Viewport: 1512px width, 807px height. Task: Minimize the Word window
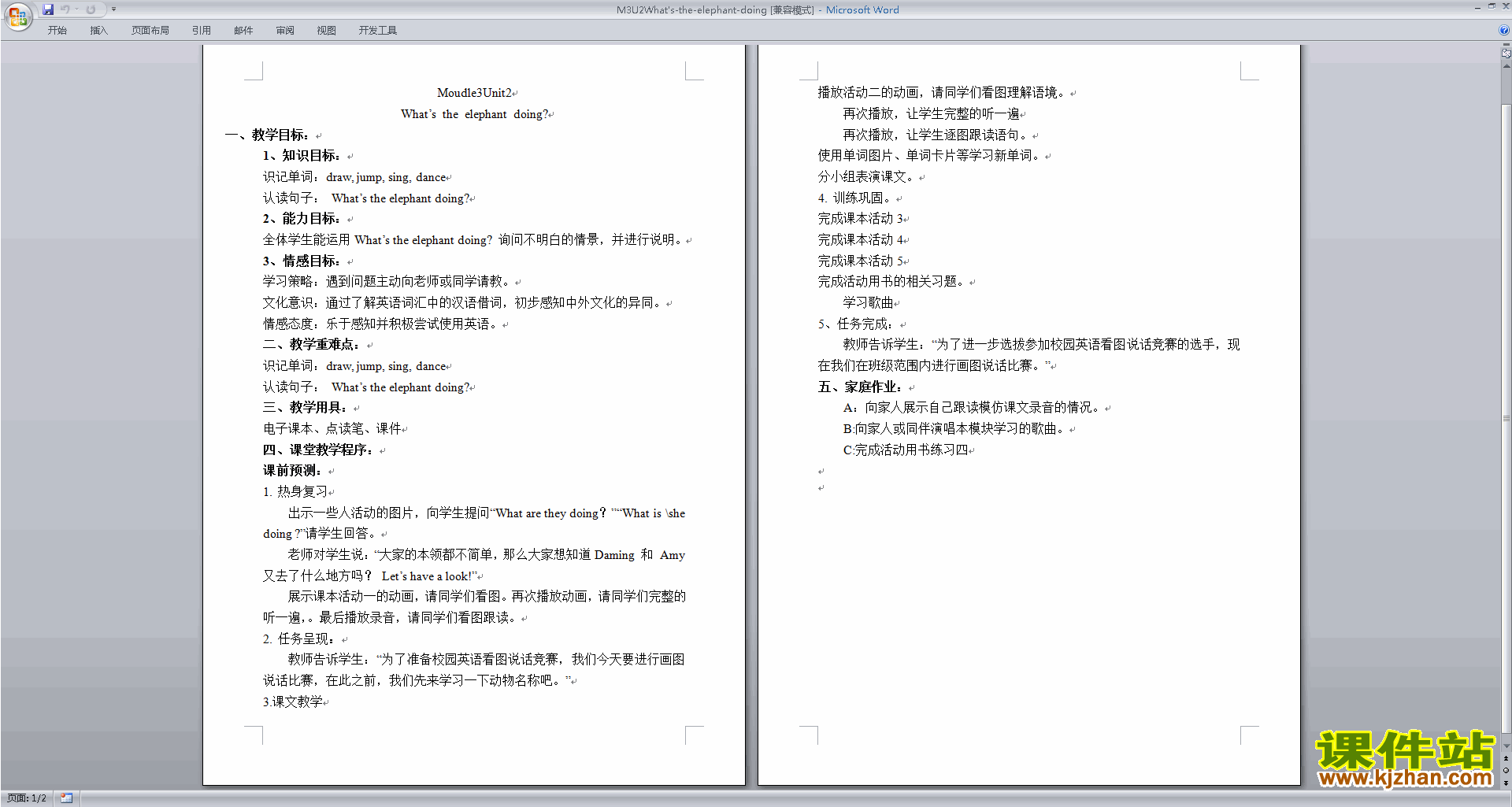point(1477,7)
